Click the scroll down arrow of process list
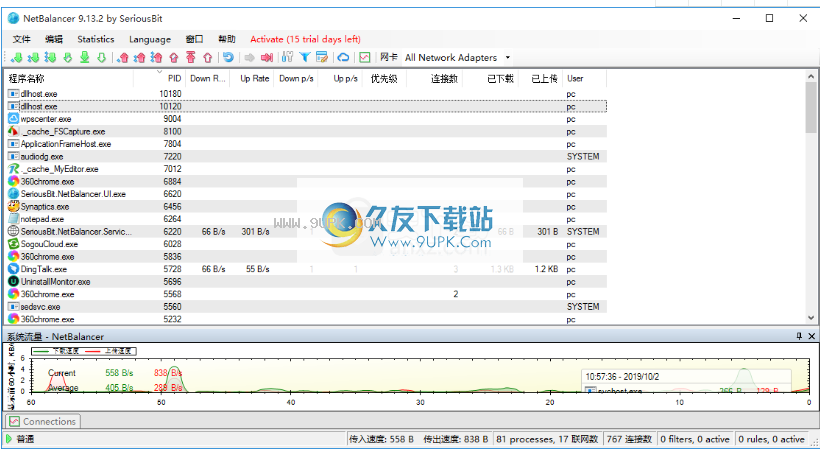The height and width of the screenshot is (451, 820). (x=811, y=318)
